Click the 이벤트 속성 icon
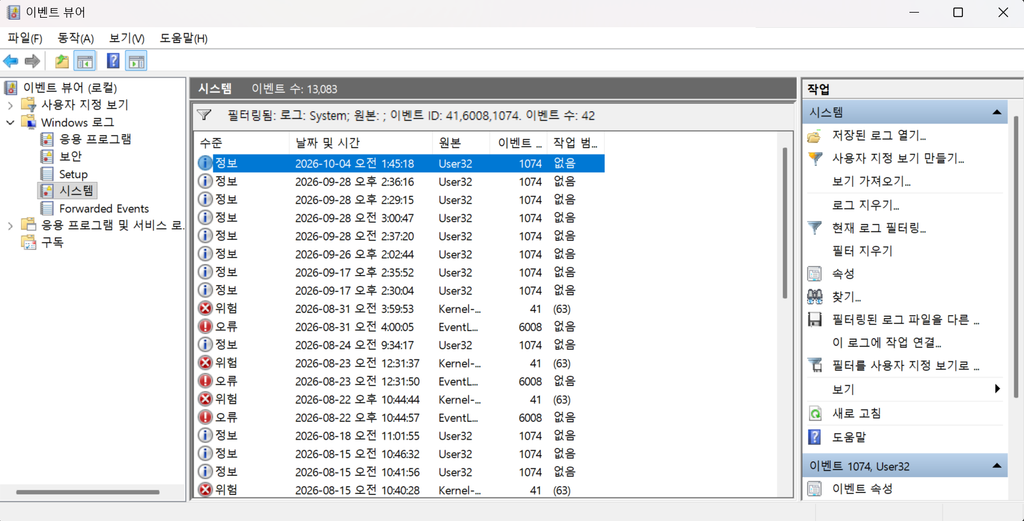 [x=814, y=488]
